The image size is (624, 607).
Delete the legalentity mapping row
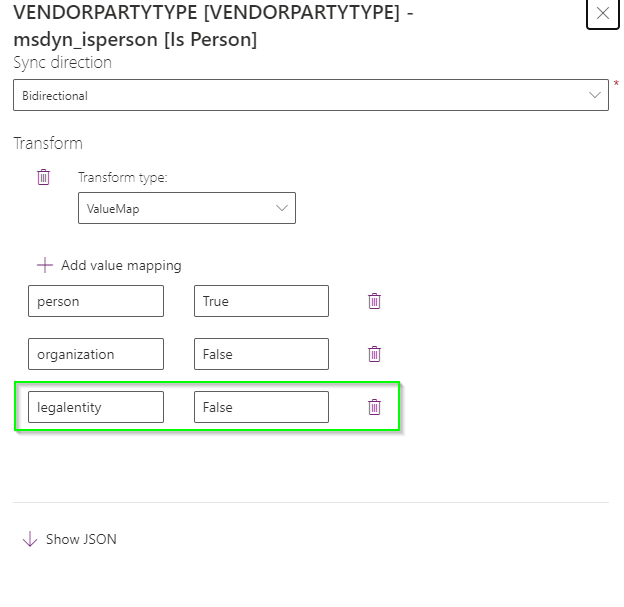pos(374,407)
